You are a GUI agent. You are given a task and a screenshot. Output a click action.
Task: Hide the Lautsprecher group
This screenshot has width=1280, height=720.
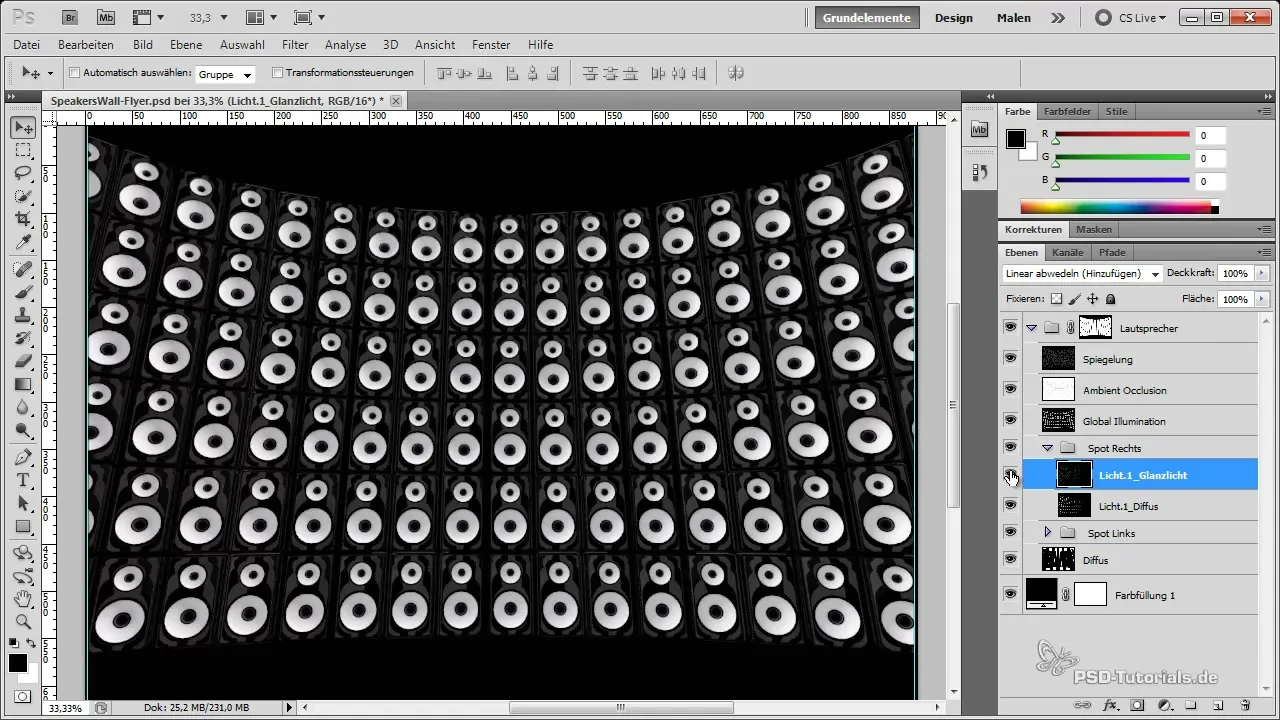point(1010,328)
